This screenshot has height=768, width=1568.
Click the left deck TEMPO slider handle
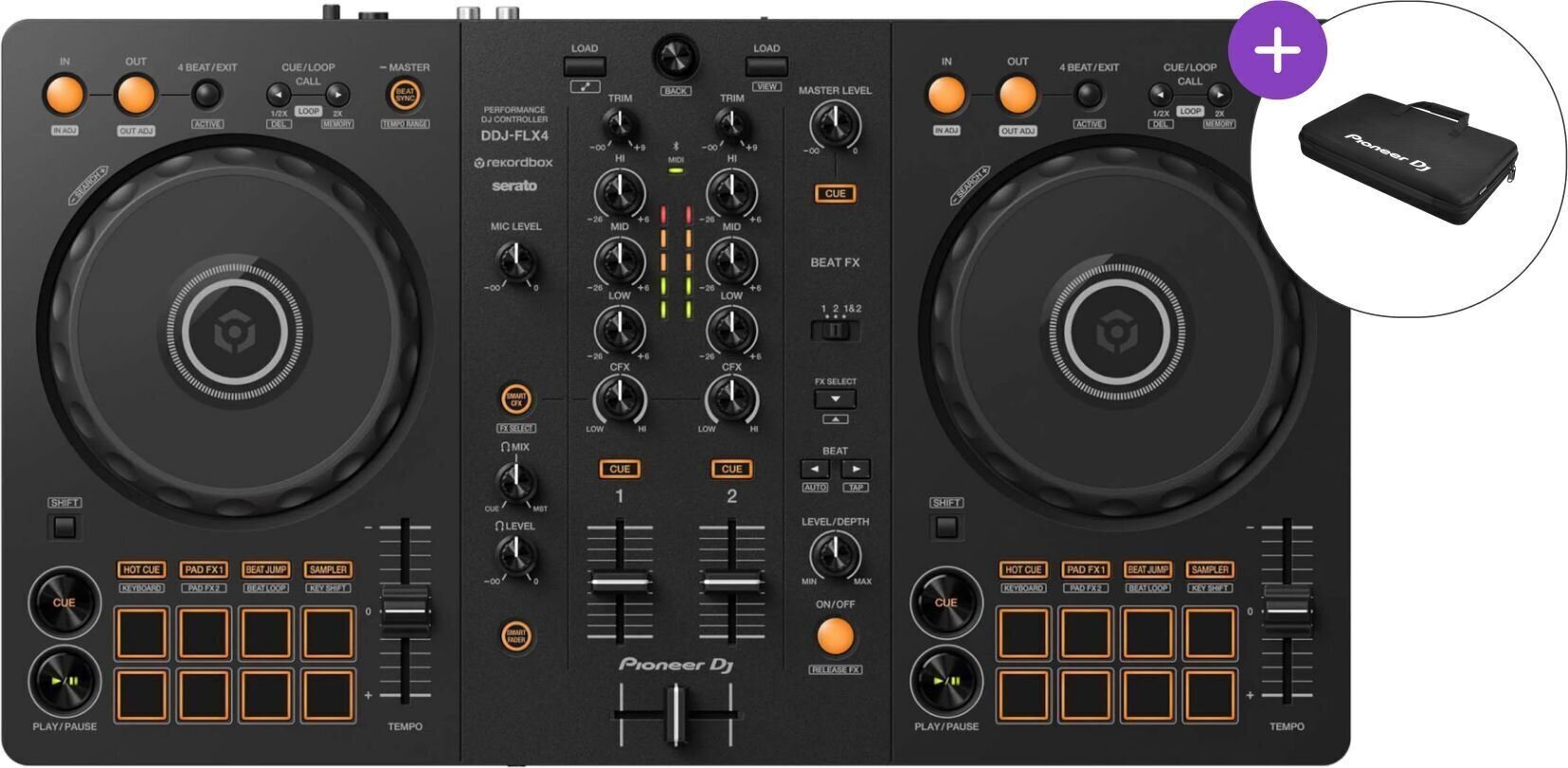406,610
